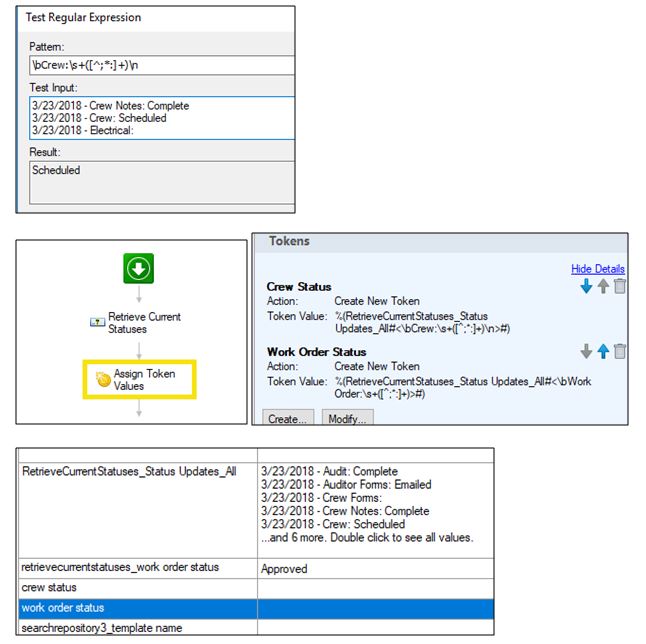Click the gray down arrow for Work Order Status
This screenshot has height=644, width=646.
tap(585, 351)
